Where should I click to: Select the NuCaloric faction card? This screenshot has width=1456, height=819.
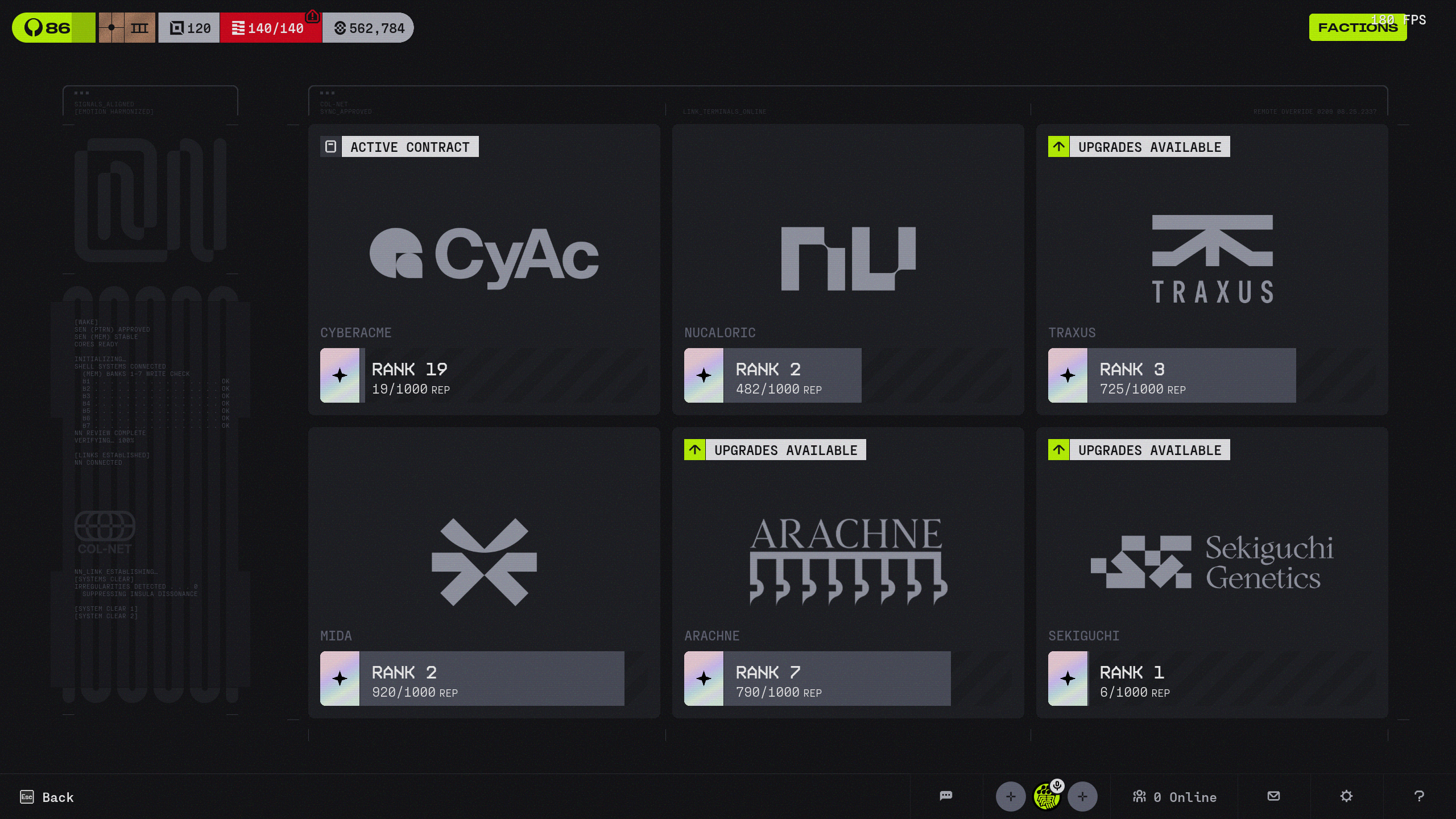tap(848, 270)
